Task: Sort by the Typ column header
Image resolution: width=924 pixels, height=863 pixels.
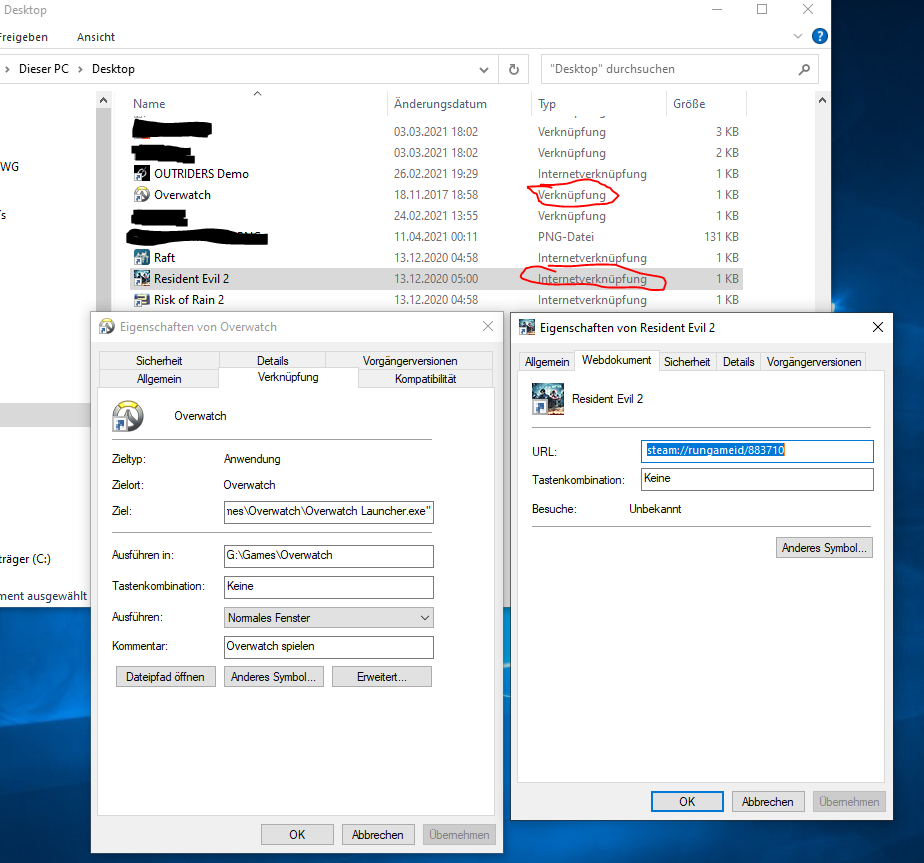Action: 547,104
